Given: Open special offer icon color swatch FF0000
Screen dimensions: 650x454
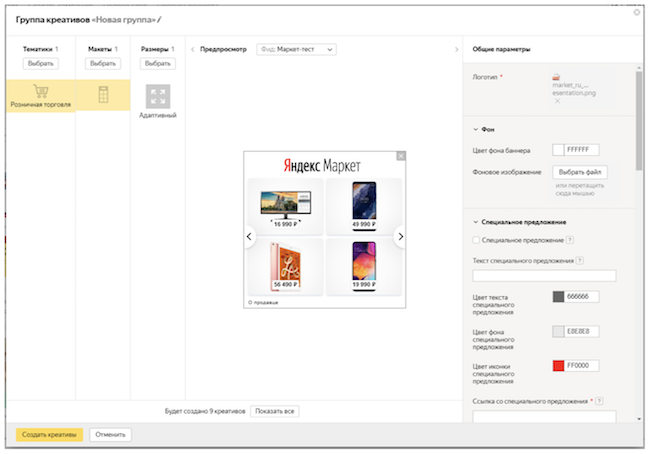Looking at the screenshot, I should point(558,366).
